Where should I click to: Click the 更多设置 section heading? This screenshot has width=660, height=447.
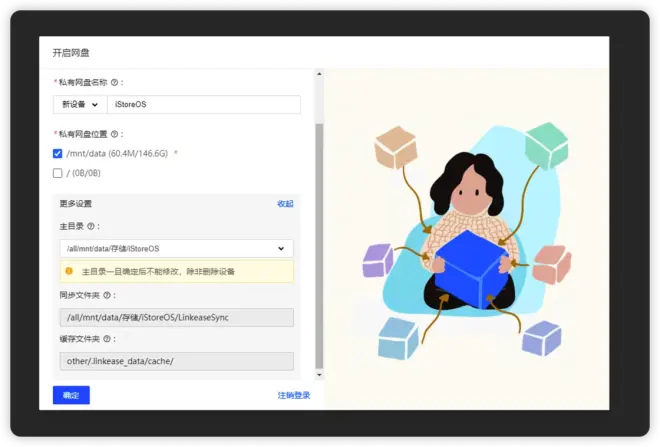pos(76,204)
